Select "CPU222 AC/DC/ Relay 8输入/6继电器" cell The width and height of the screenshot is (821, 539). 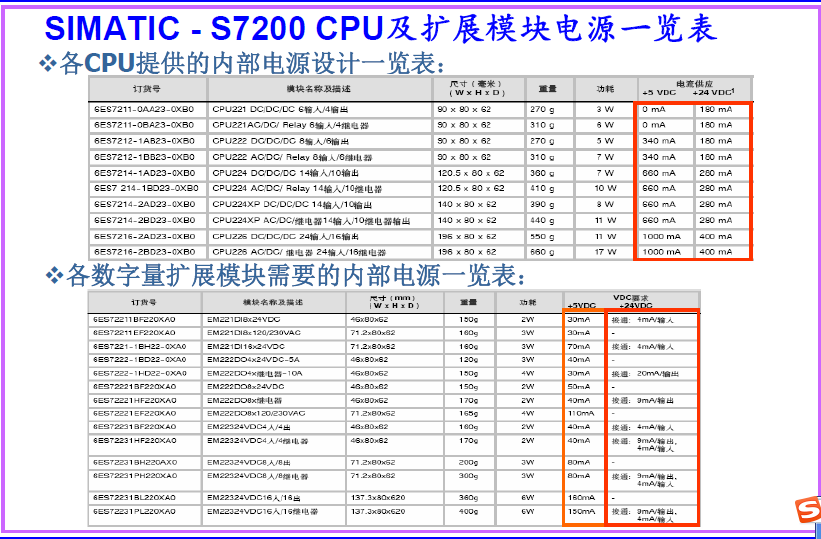coord(292,157)
